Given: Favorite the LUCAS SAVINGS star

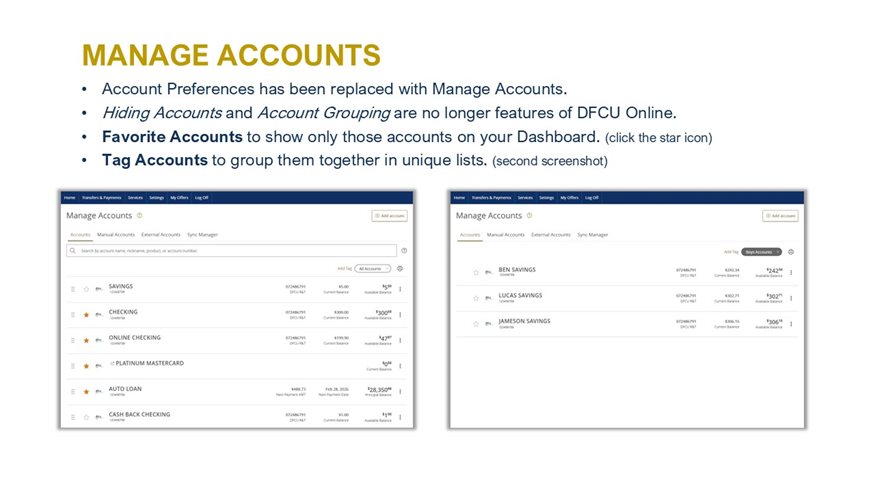Looking at the screenshot, I should click(x=476, y=298).
